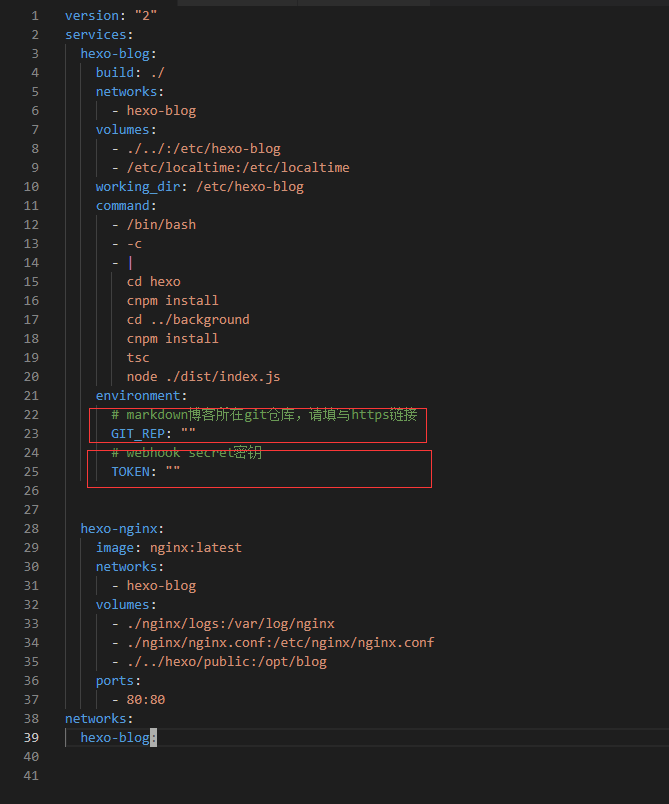Click "node ./dist/index.js" line
The width and height of the screenshot is (669, 804).
(203, 377)
